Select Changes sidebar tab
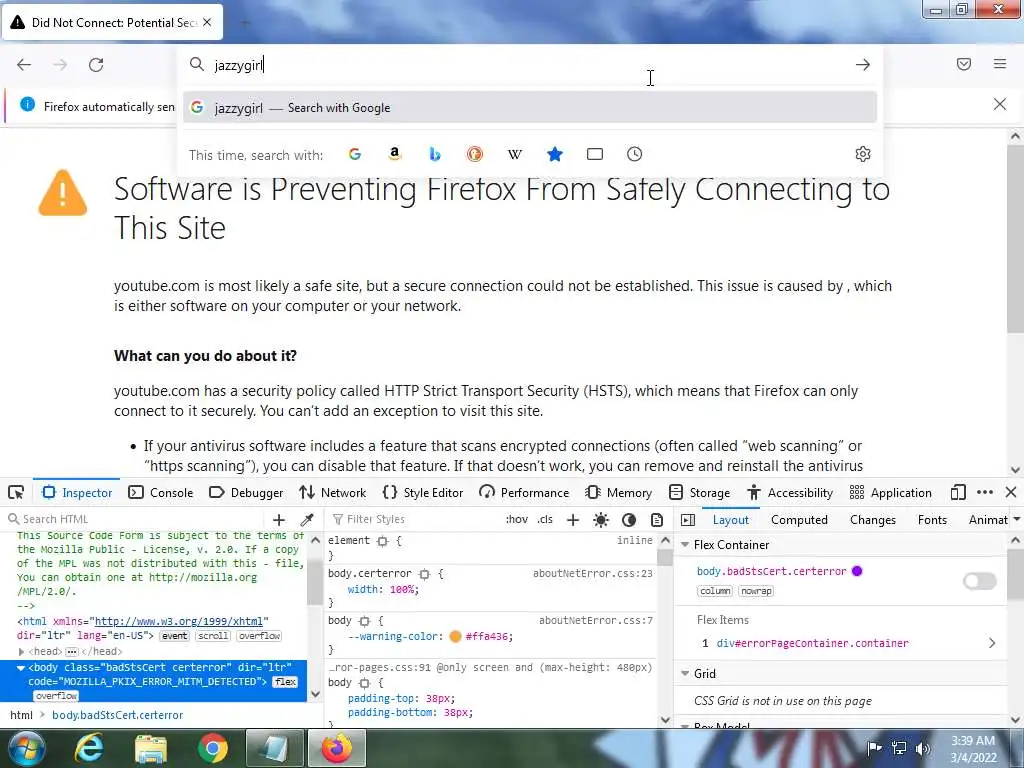 tap(872, 520)
